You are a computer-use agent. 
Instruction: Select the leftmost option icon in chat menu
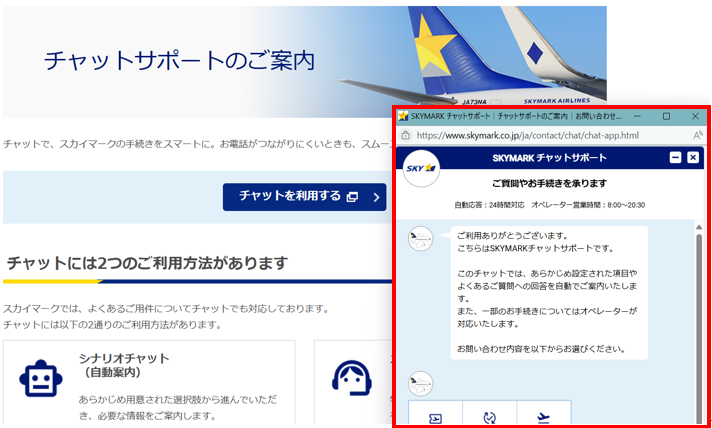[435, 418]
